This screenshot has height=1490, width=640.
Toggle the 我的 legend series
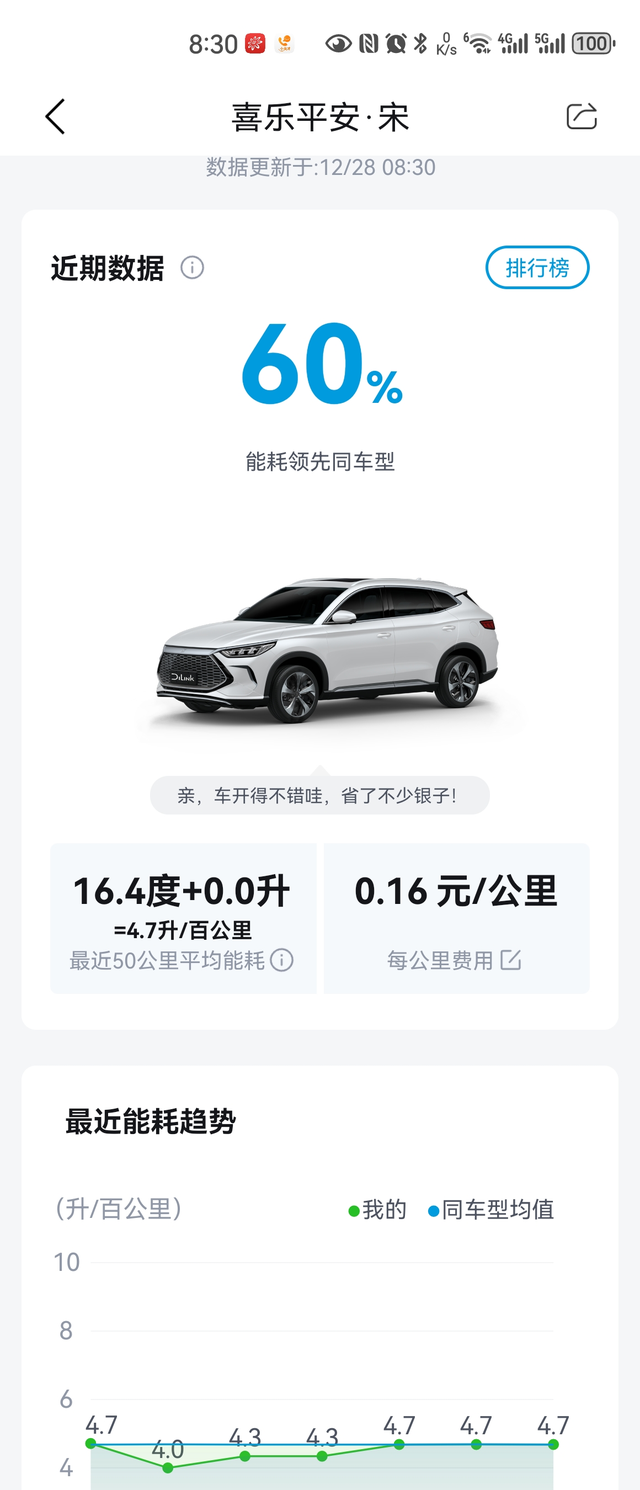coord(377,1210)
